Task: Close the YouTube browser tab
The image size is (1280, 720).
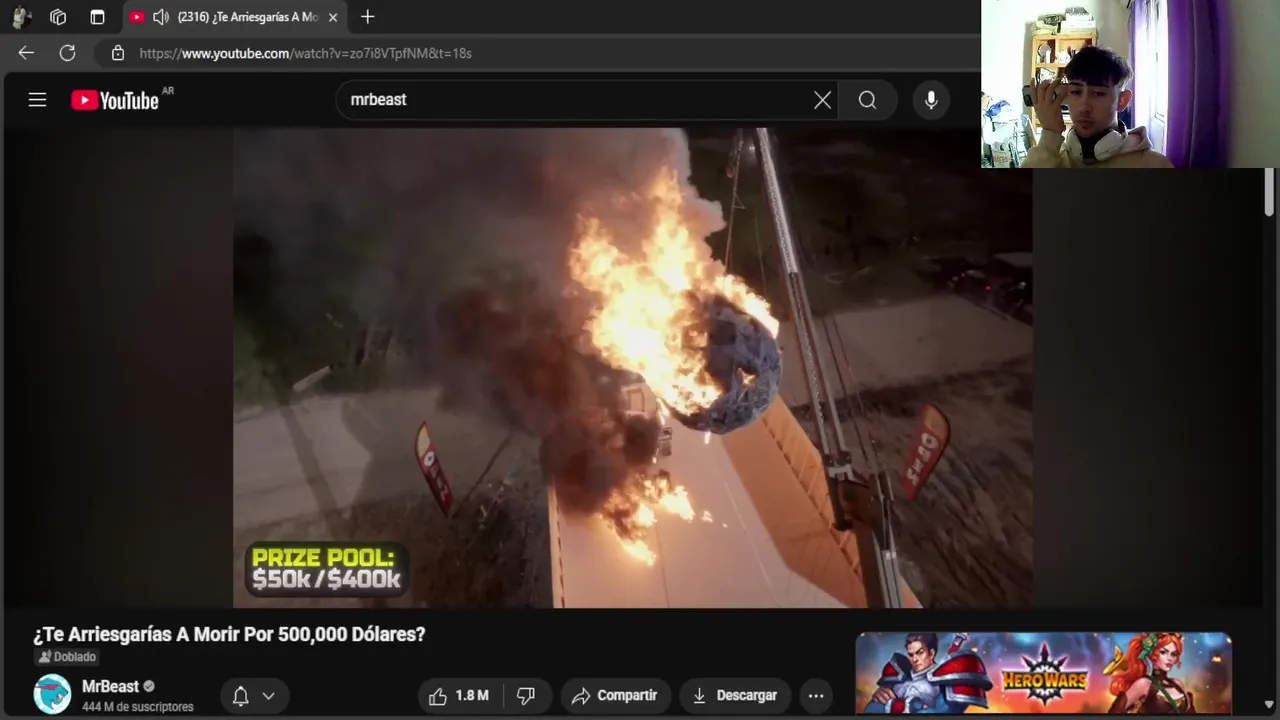Action: [x=333, y=17]
